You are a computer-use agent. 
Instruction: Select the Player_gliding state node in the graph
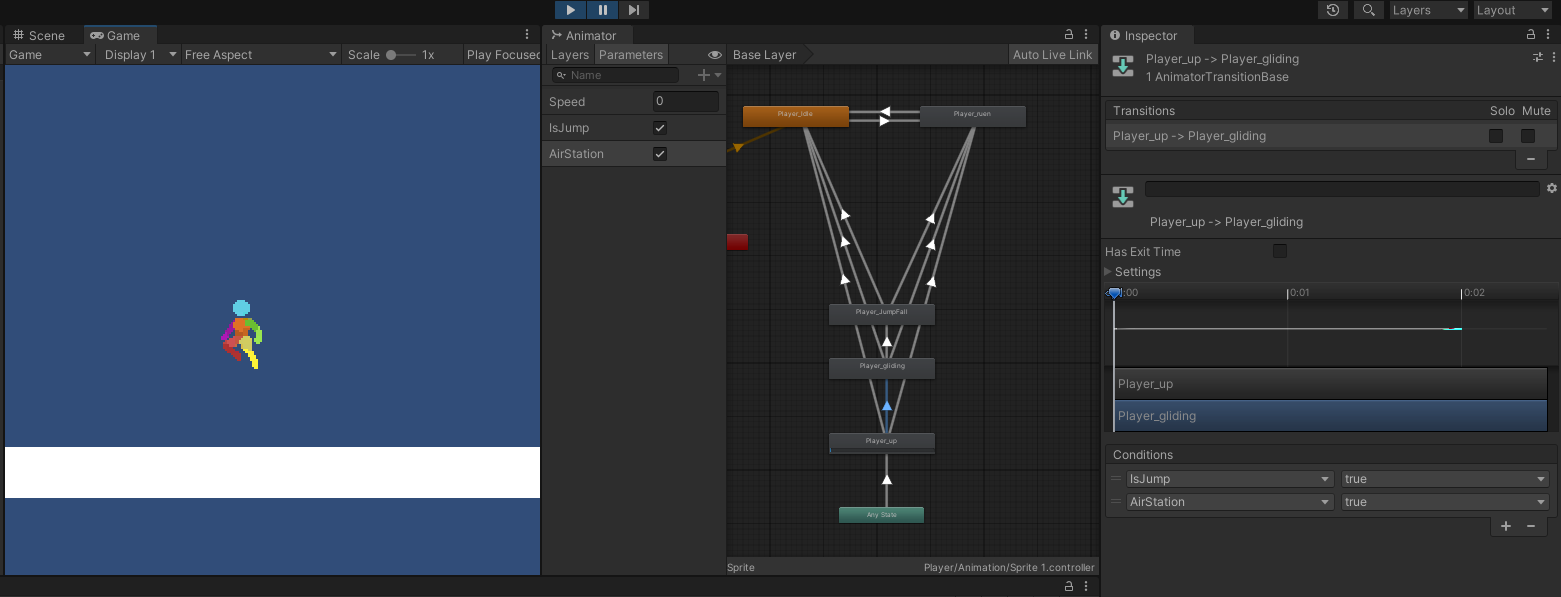point(882,367)
